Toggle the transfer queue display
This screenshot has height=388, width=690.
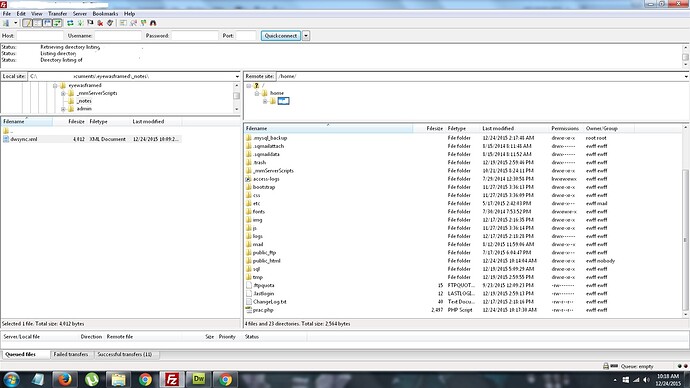(57, 23)
